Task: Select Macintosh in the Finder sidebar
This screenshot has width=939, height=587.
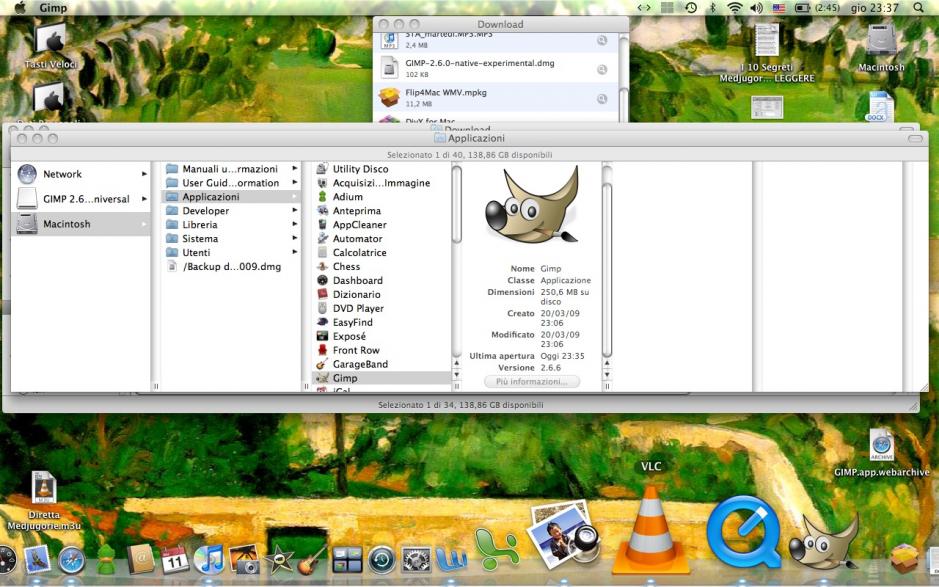Action: [x=81, y=224]
